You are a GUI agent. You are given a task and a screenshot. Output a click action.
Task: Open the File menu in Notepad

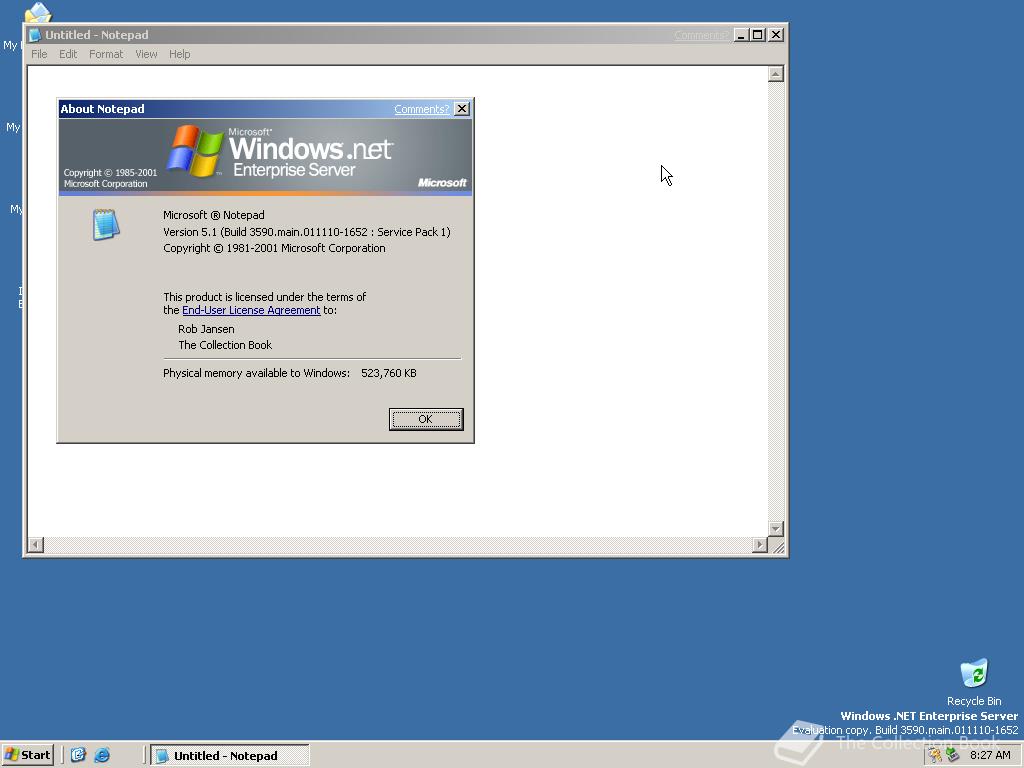39,54
